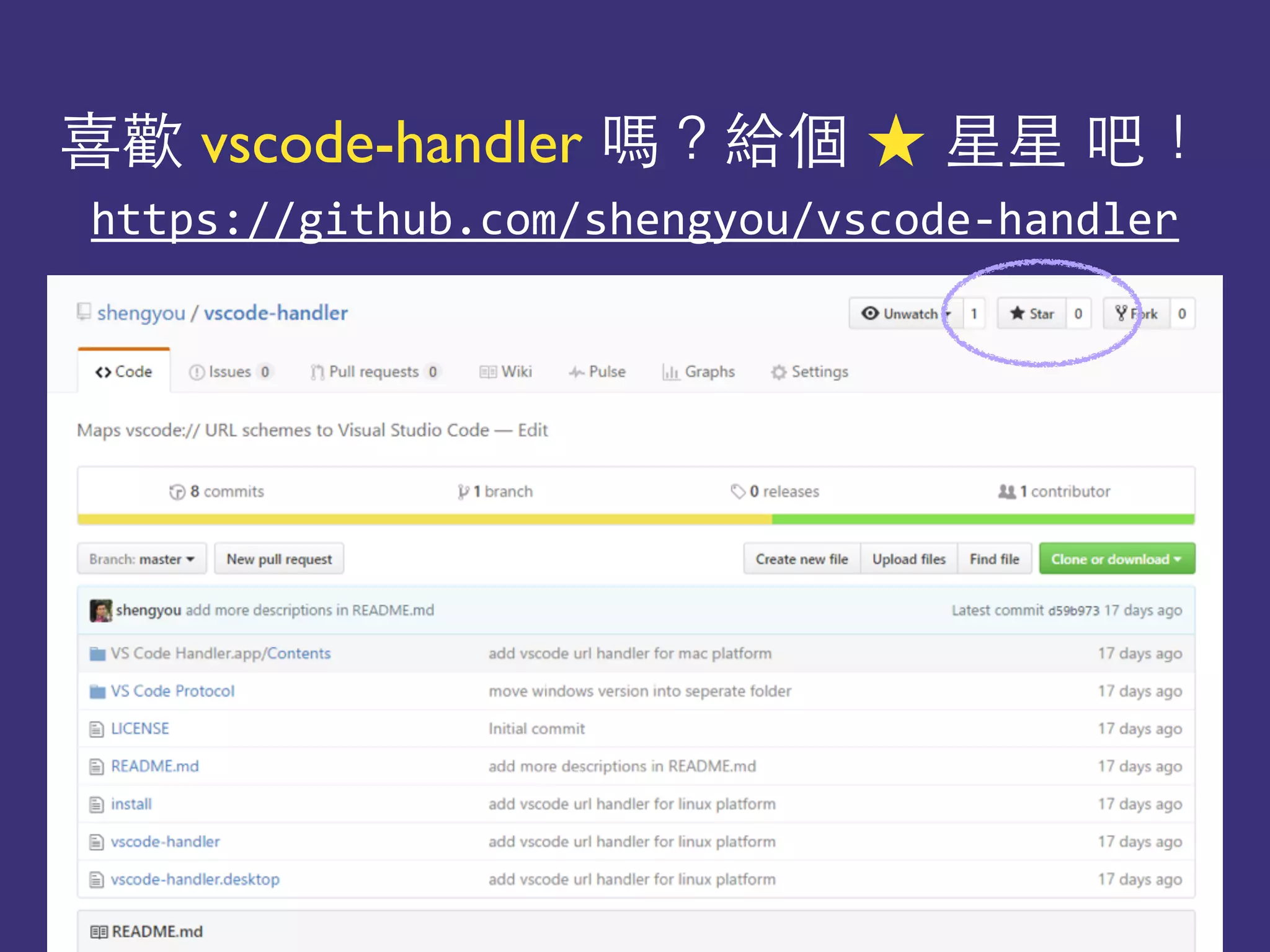Open the github.com/shengyou/vscode-handler URL
The height and width of the screenshot is (952, 1270).
(634, 220)
